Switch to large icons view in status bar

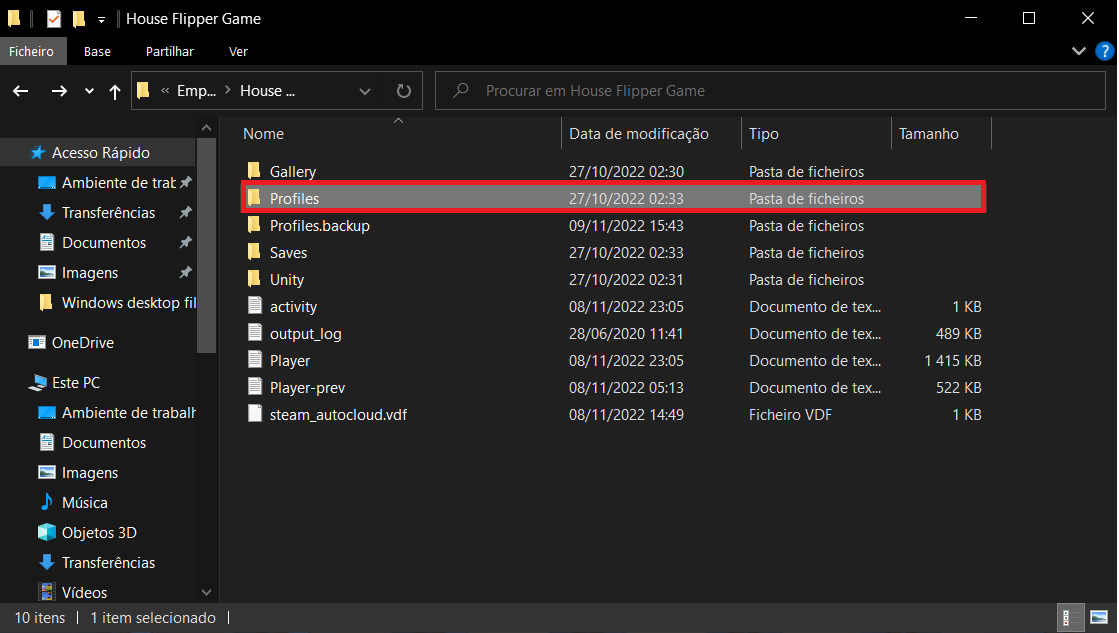click(x=1098, y=618)
